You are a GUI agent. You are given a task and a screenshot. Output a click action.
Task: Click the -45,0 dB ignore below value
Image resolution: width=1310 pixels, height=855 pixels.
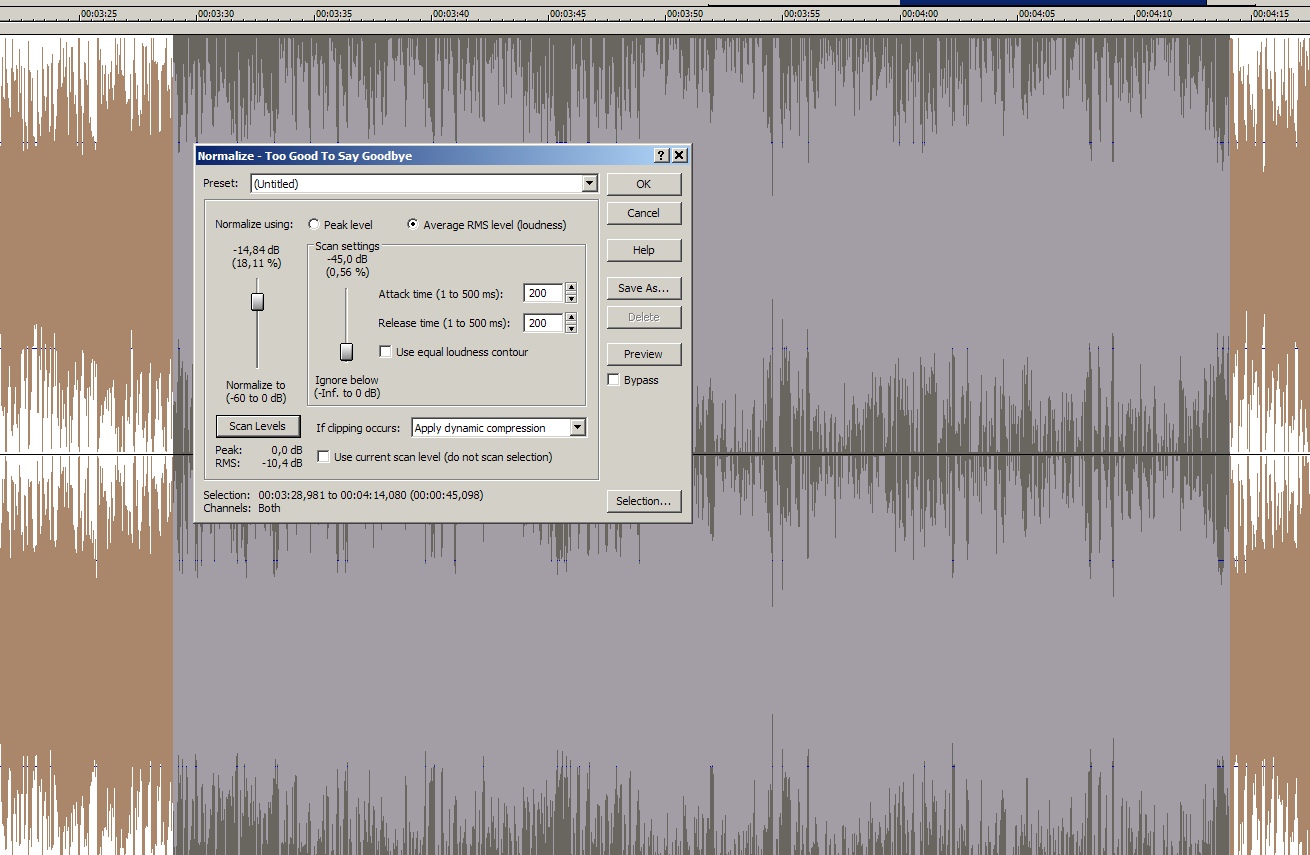(x=347, y=259)
